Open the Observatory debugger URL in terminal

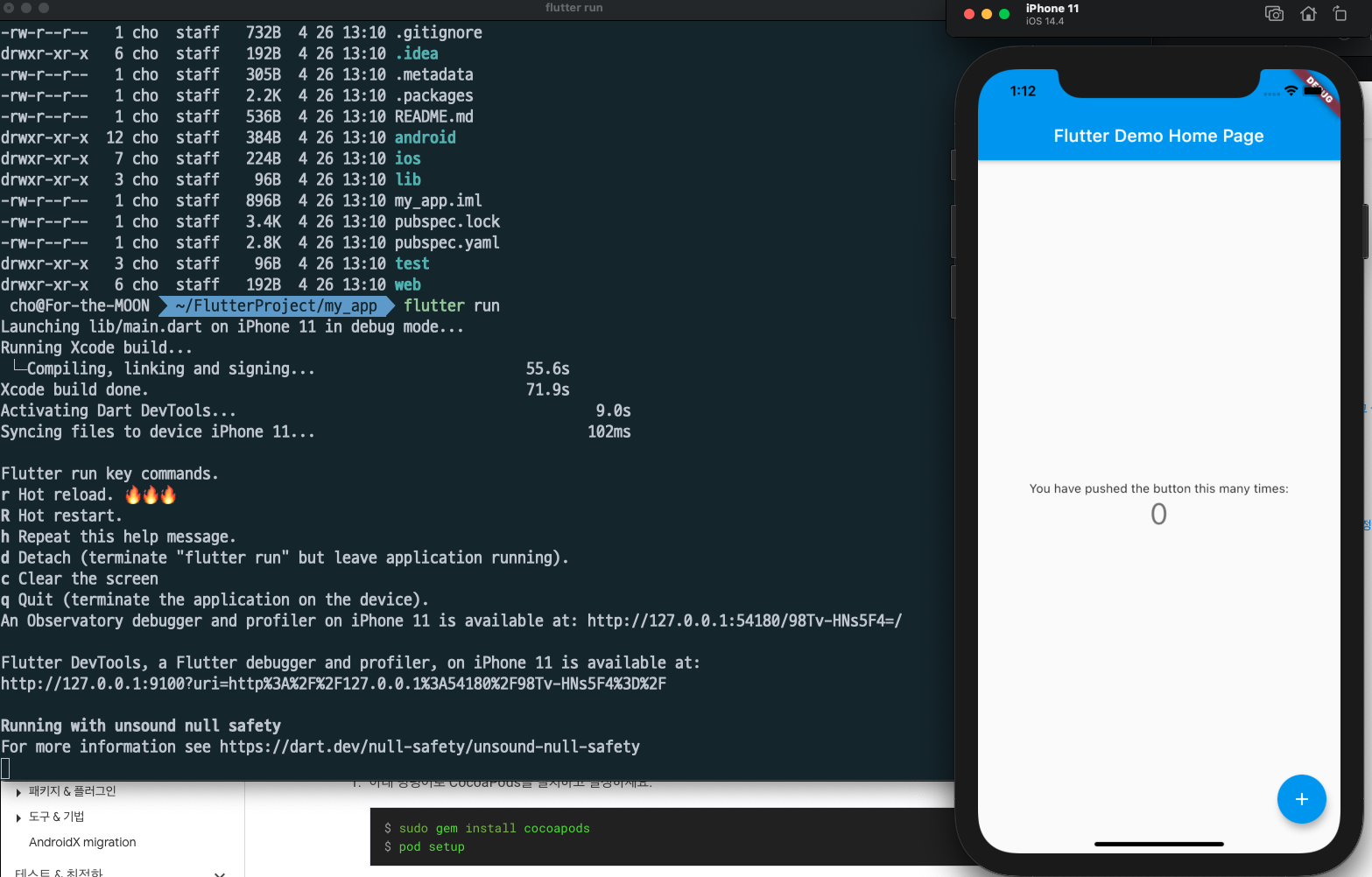tap(744, 621)
